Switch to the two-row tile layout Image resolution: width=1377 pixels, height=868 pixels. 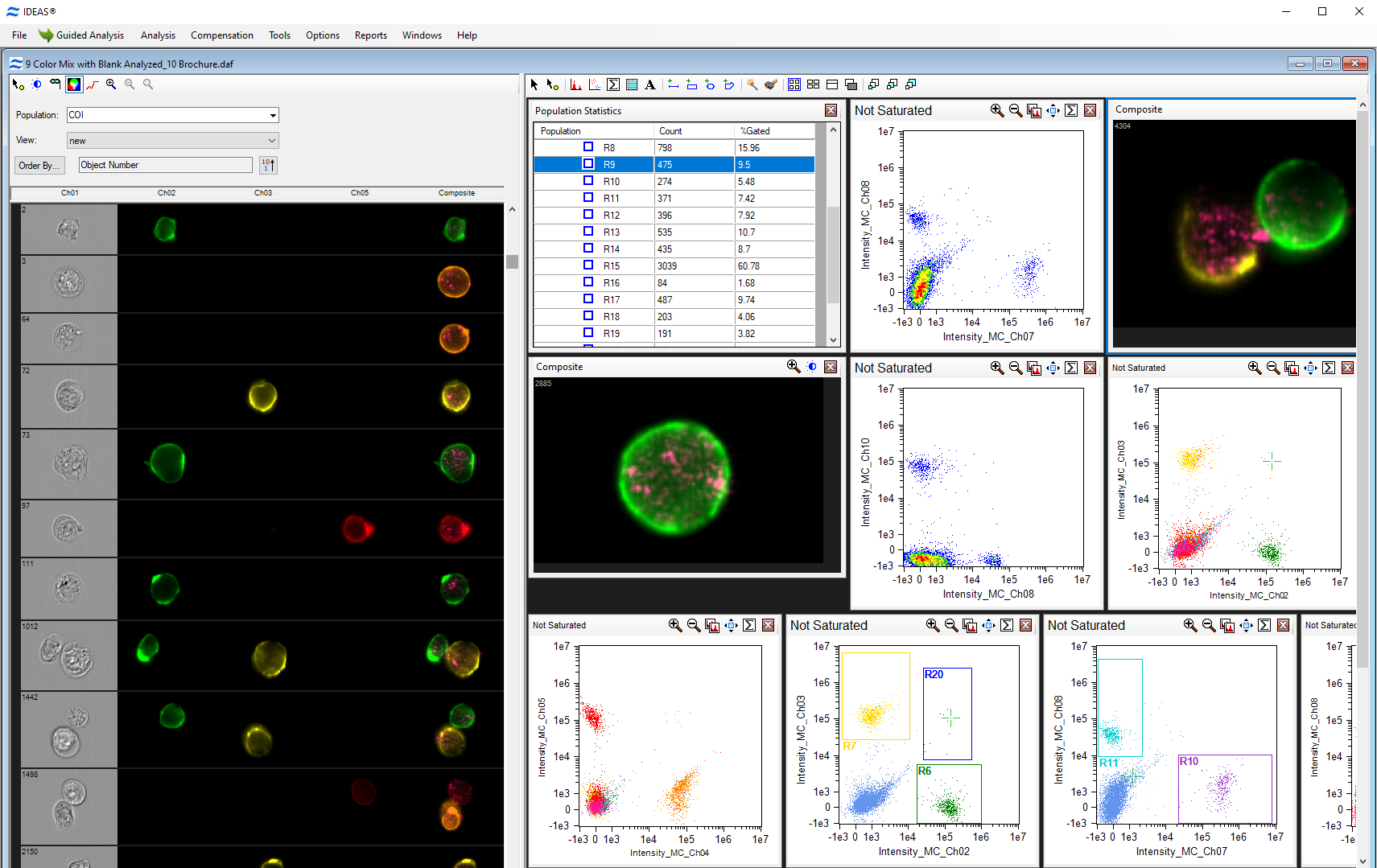click(x=813, y=84)
